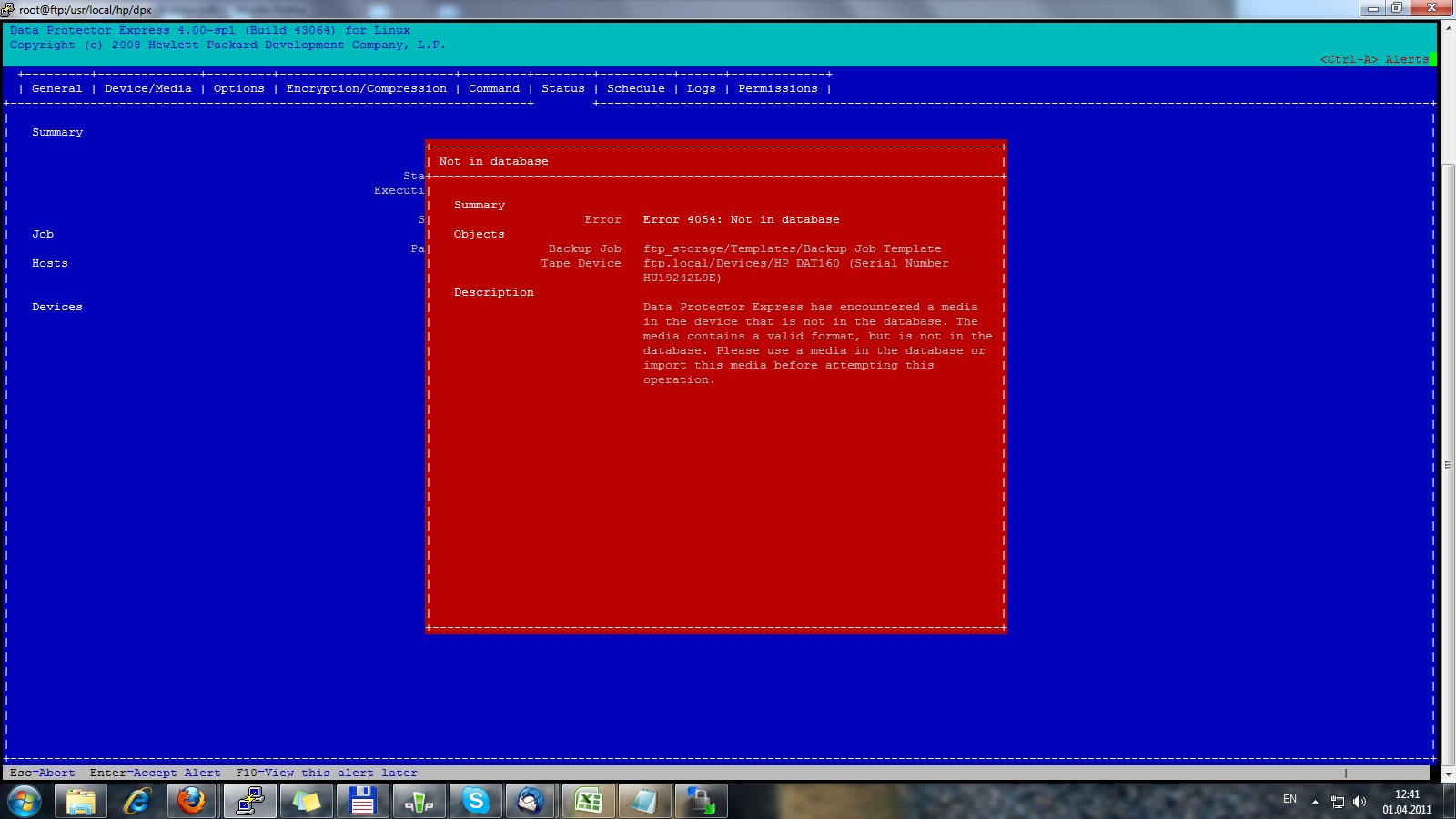Viewport: 1456px width, 819px height.
Task: Click the Summary heading in the left pane
Action: 57,132
